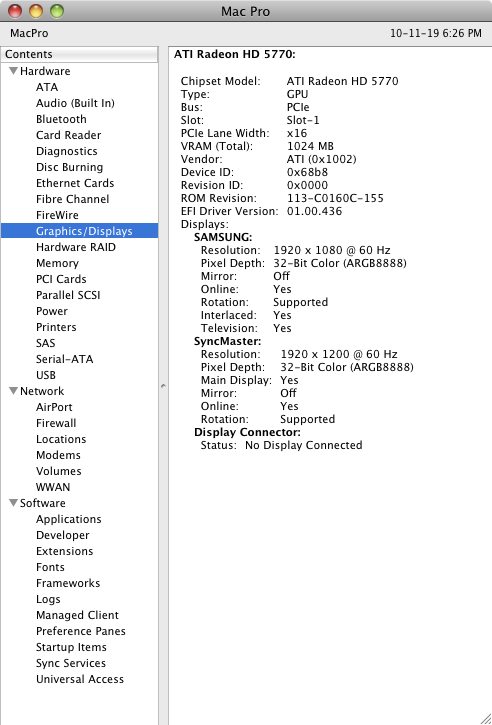Click the yellow minimize window button
Viewport: 492px width, 725px height.
click(36, 10)
